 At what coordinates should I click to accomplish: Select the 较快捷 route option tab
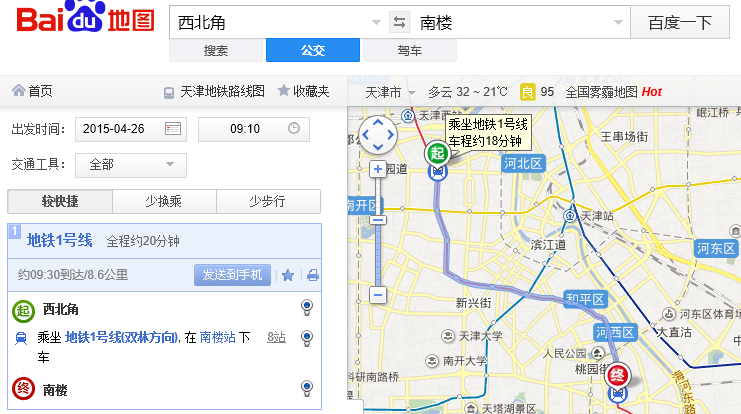[60, 201]
